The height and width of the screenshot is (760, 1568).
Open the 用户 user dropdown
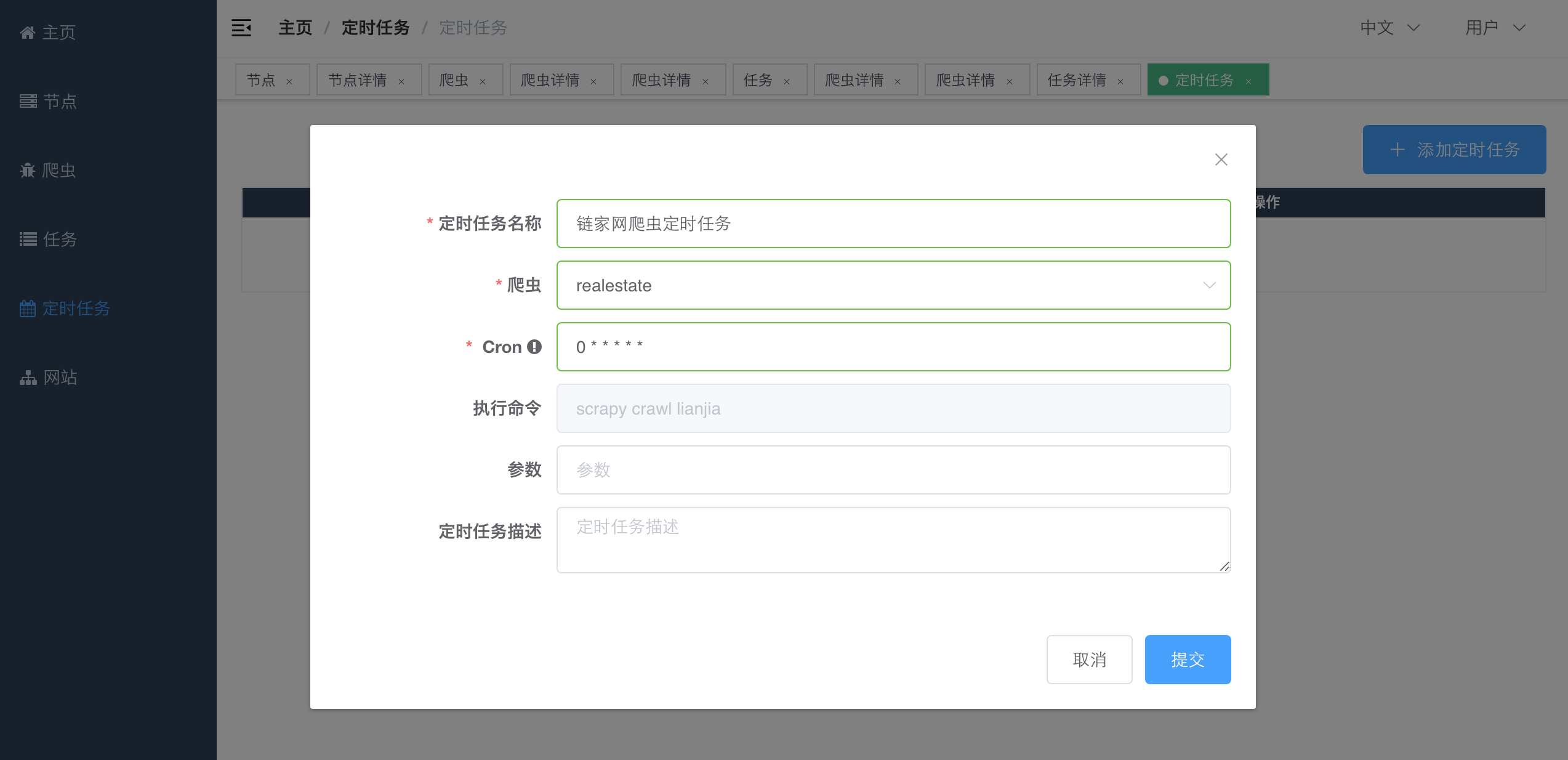(x=1495, y=28)
